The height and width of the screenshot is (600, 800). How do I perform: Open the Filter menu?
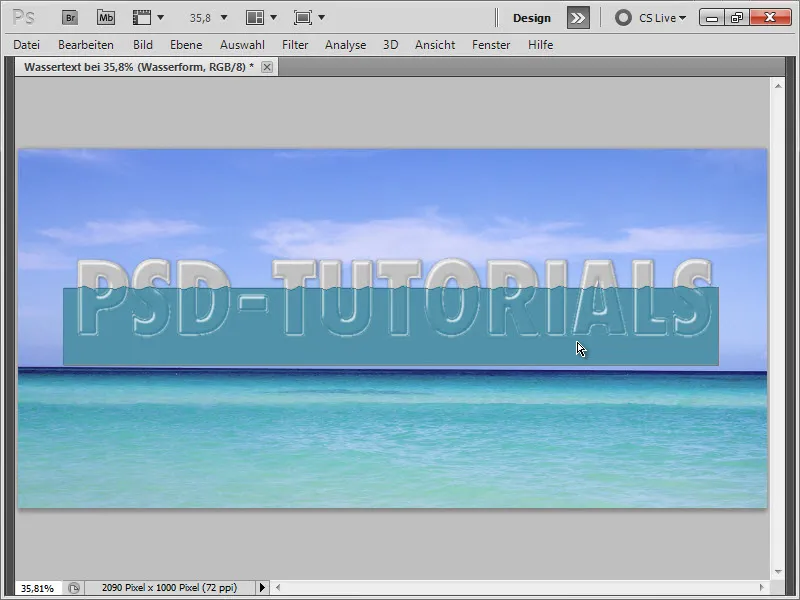295,45
